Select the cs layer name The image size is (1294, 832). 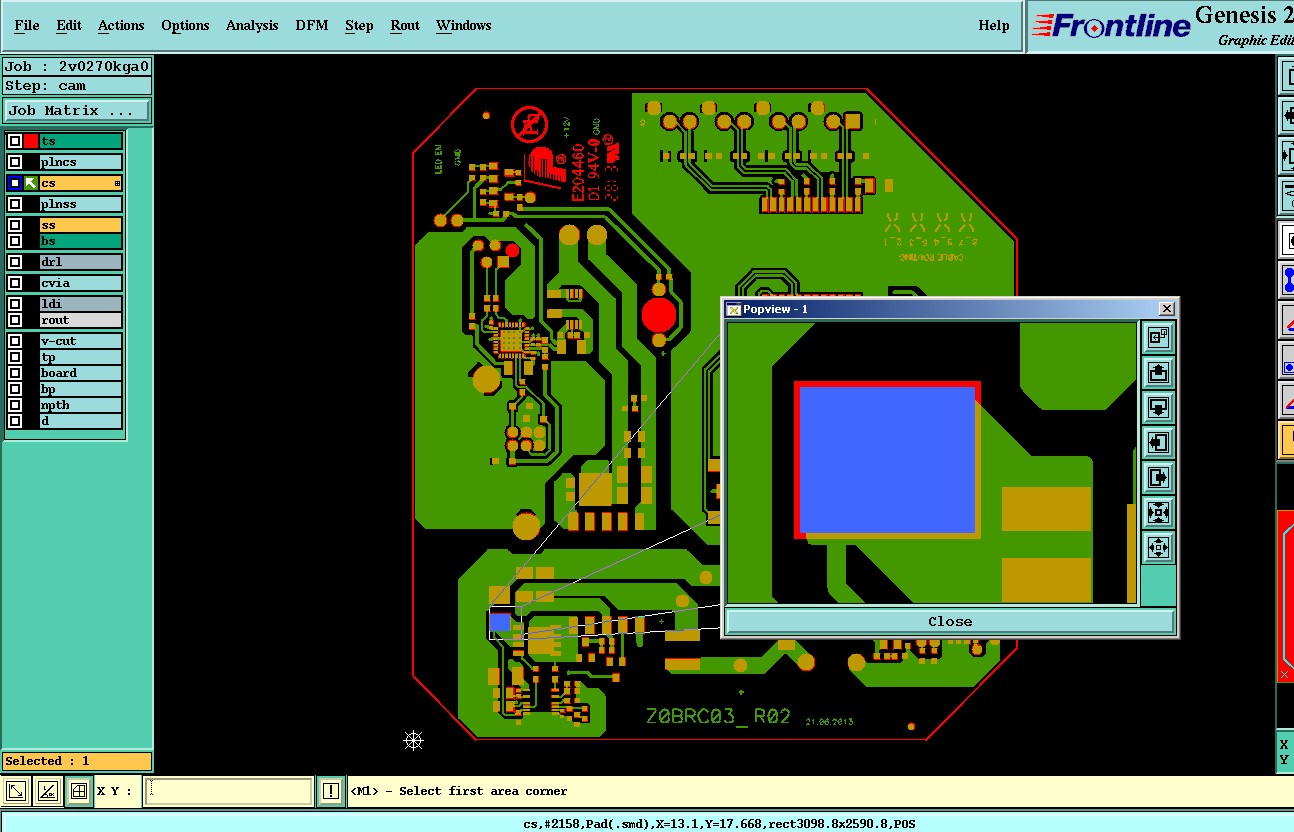point(81,183)
